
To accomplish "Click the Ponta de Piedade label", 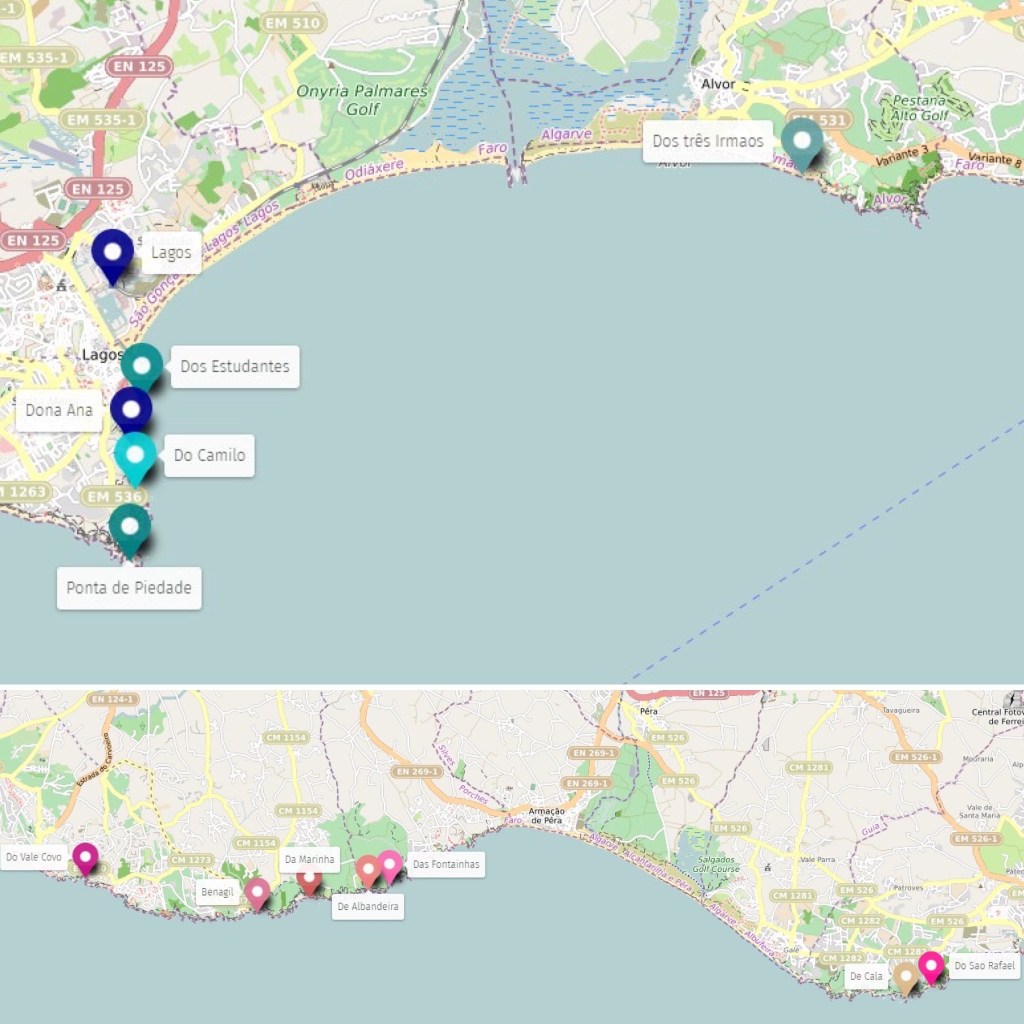I will [x=129, y=588].
